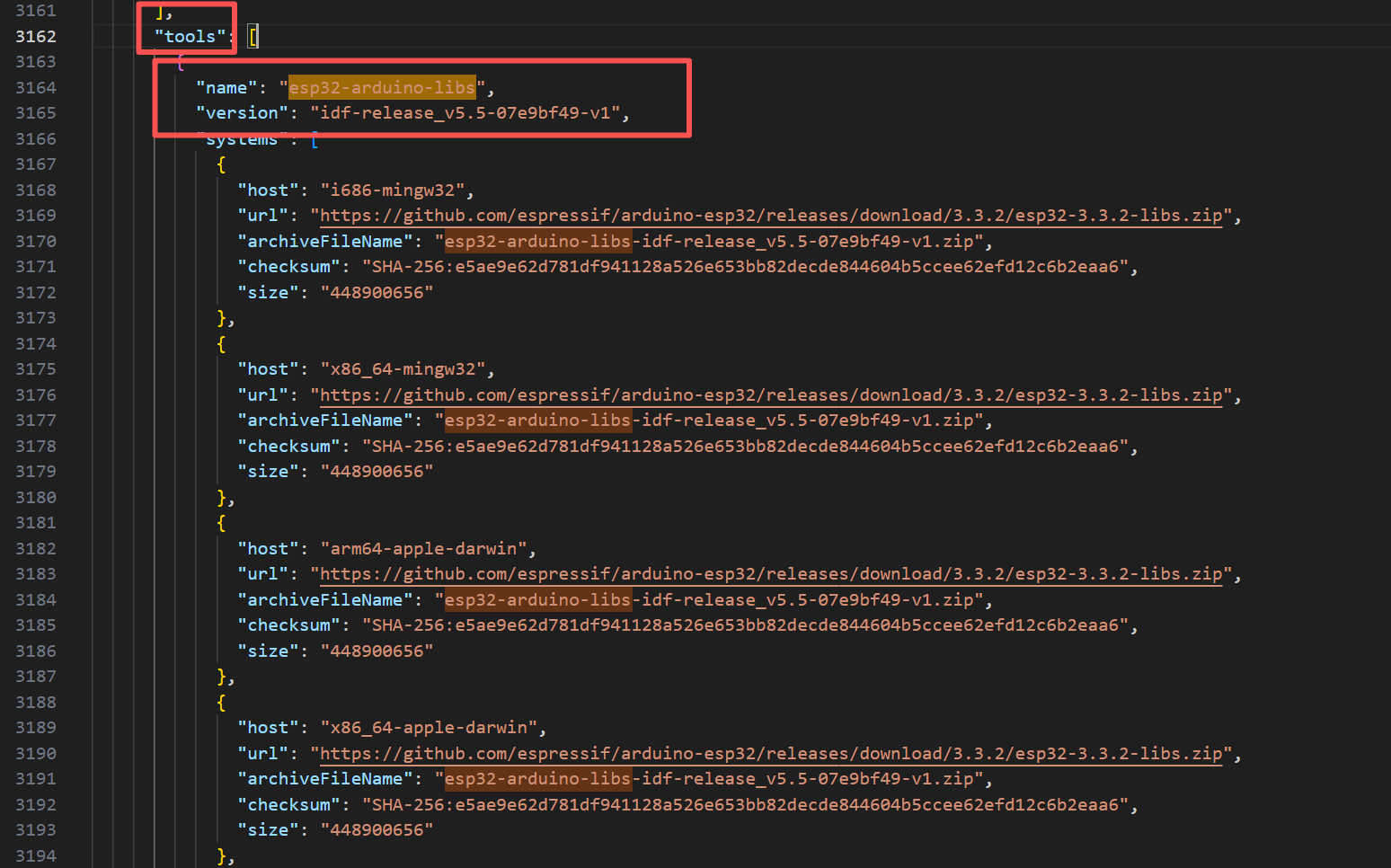Click the idf-release_v5.5-07e9bf49-v1 version value

tap(465, 113)
